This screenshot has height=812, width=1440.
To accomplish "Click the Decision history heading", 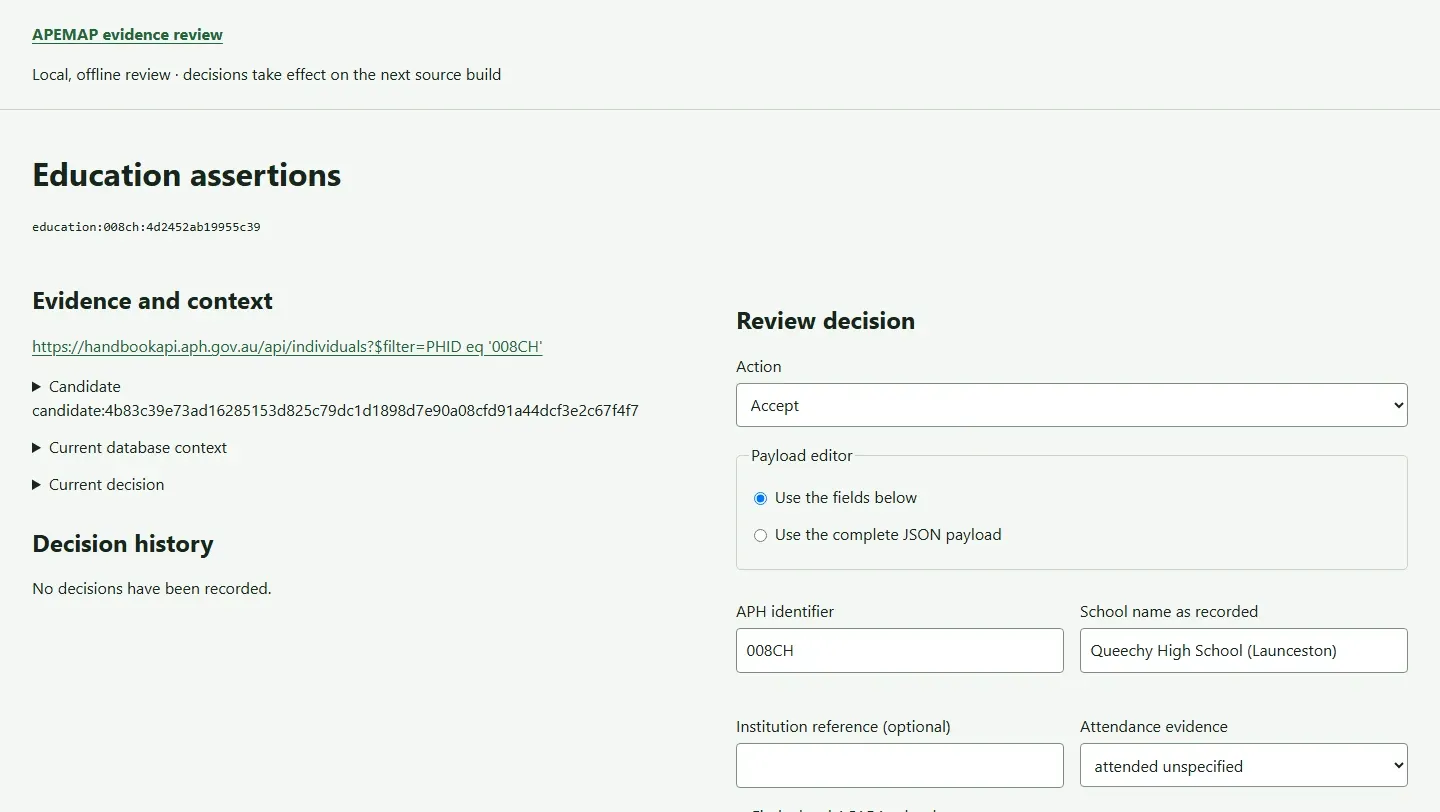I will (x=123, y=544).
